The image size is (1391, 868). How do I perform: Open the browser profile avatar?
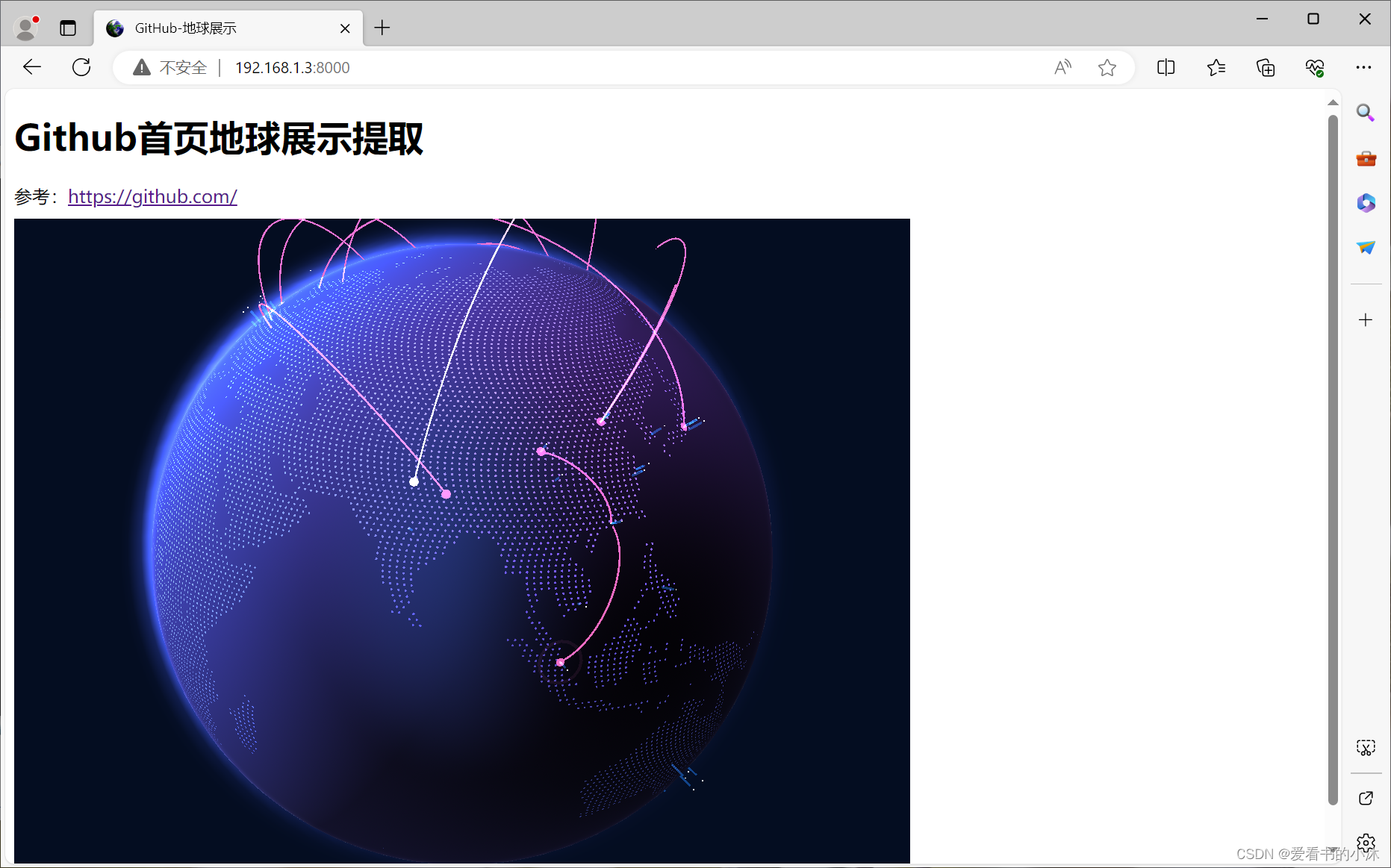pyautogui.click(x=26, y=28)
